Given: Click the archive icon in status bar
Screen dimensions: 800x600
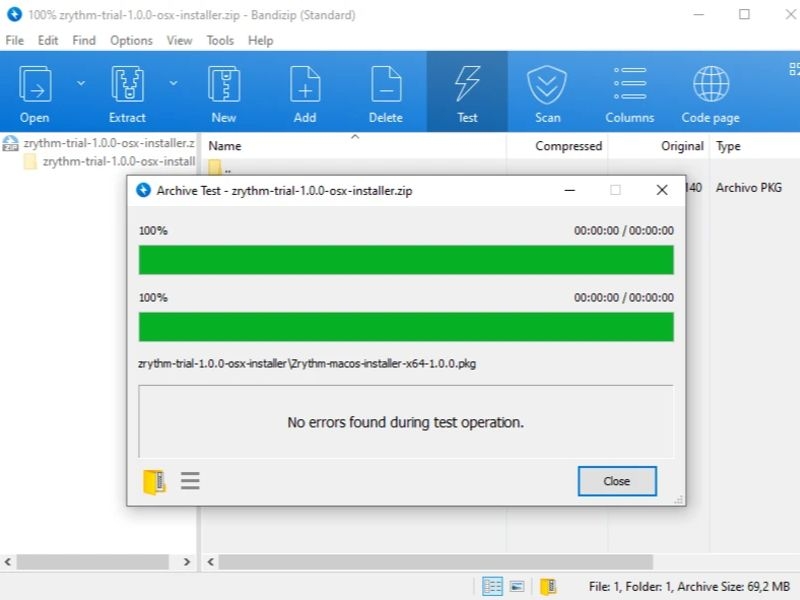Looking at the screenshot, I should [x=548, y=586].
